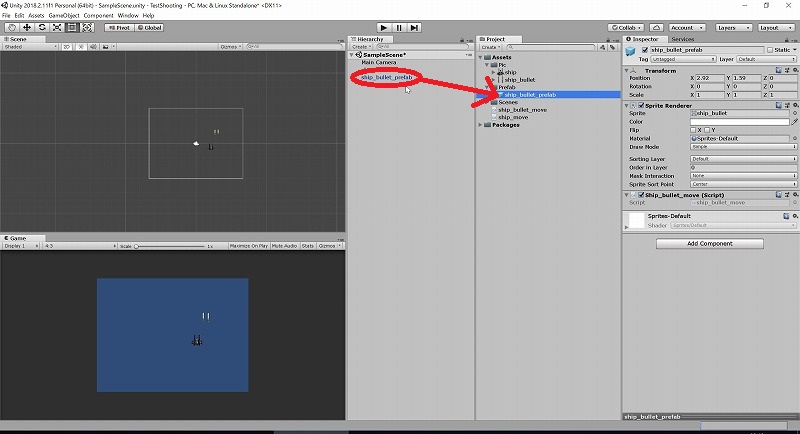Toggle ship_bullet_prefab active checkbox
This screenshot has height=434, width=800.
pos(645,50)
